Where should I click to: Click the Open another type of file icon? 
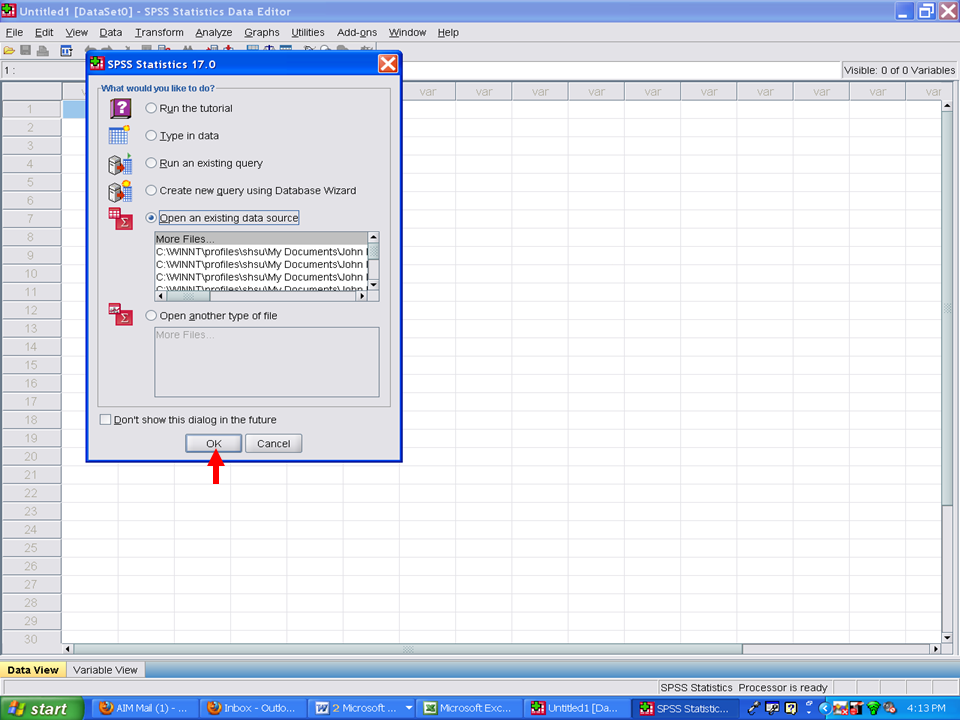(120, 315)
